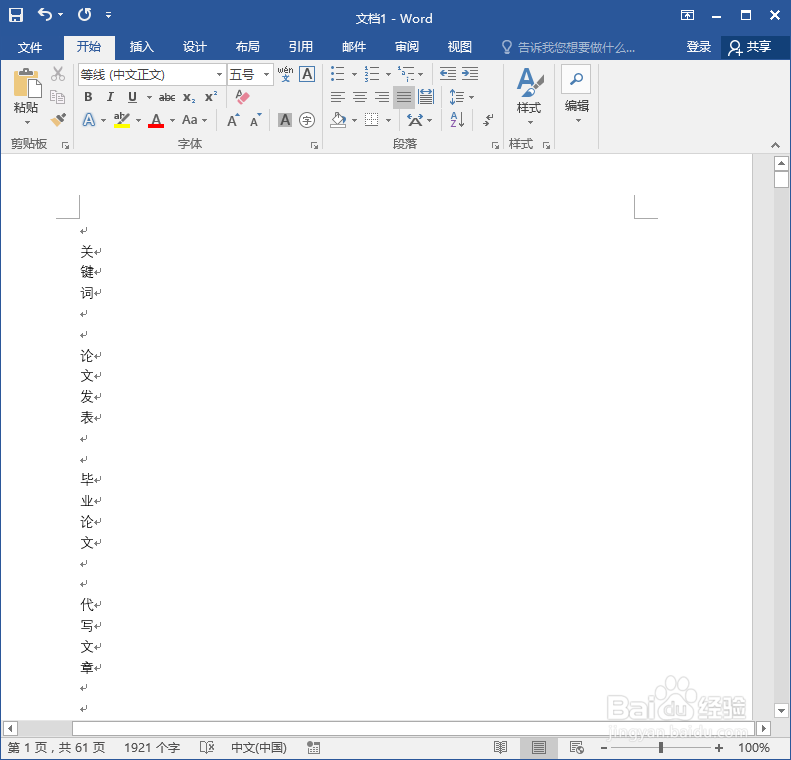Check proofing errors icon in status bar
The image size is (791, 760).
coord(207,747)
